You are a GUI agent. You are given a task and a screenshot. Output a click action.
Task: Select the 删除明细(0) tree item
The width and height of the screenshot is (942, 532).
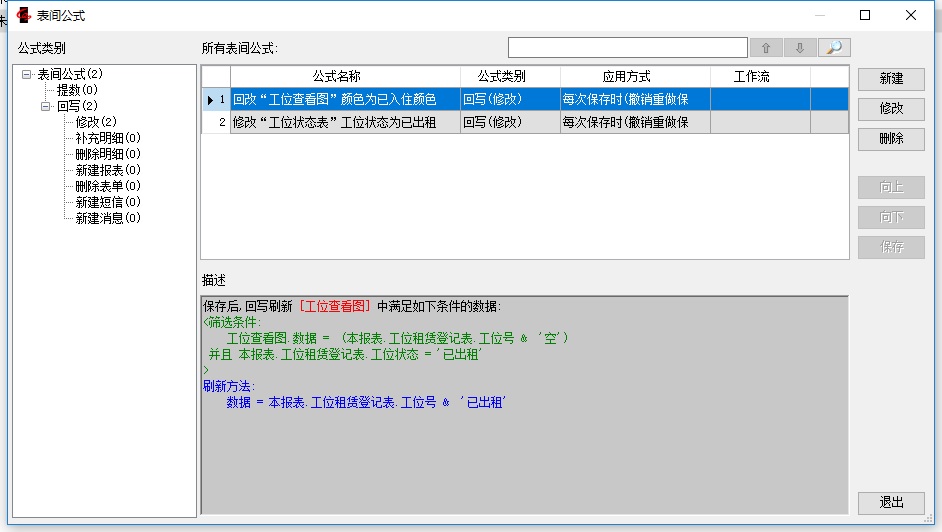(x=108, y=154)
